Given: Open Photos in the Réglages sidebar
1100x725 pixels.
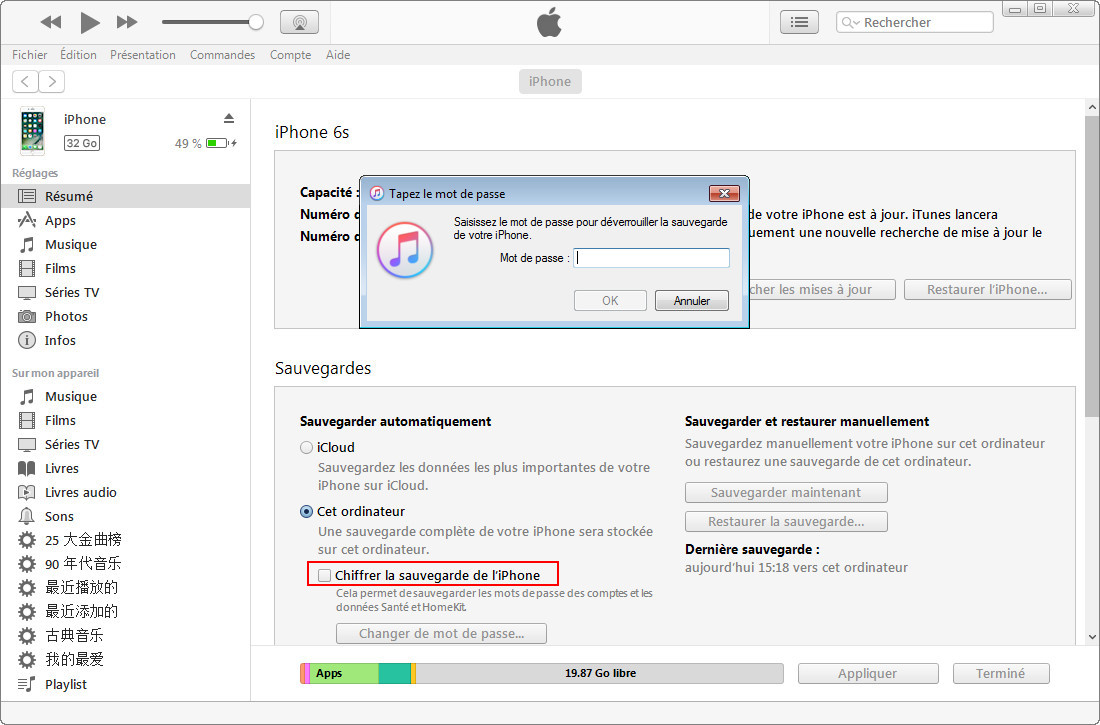Looking at the screenshot, I should (x=66, y=317).
